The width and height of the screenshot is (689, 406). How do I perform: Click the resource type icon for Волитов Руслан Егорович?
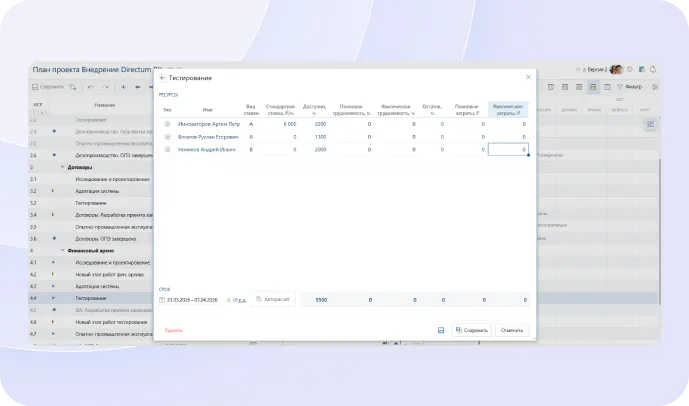click(167, 137)
